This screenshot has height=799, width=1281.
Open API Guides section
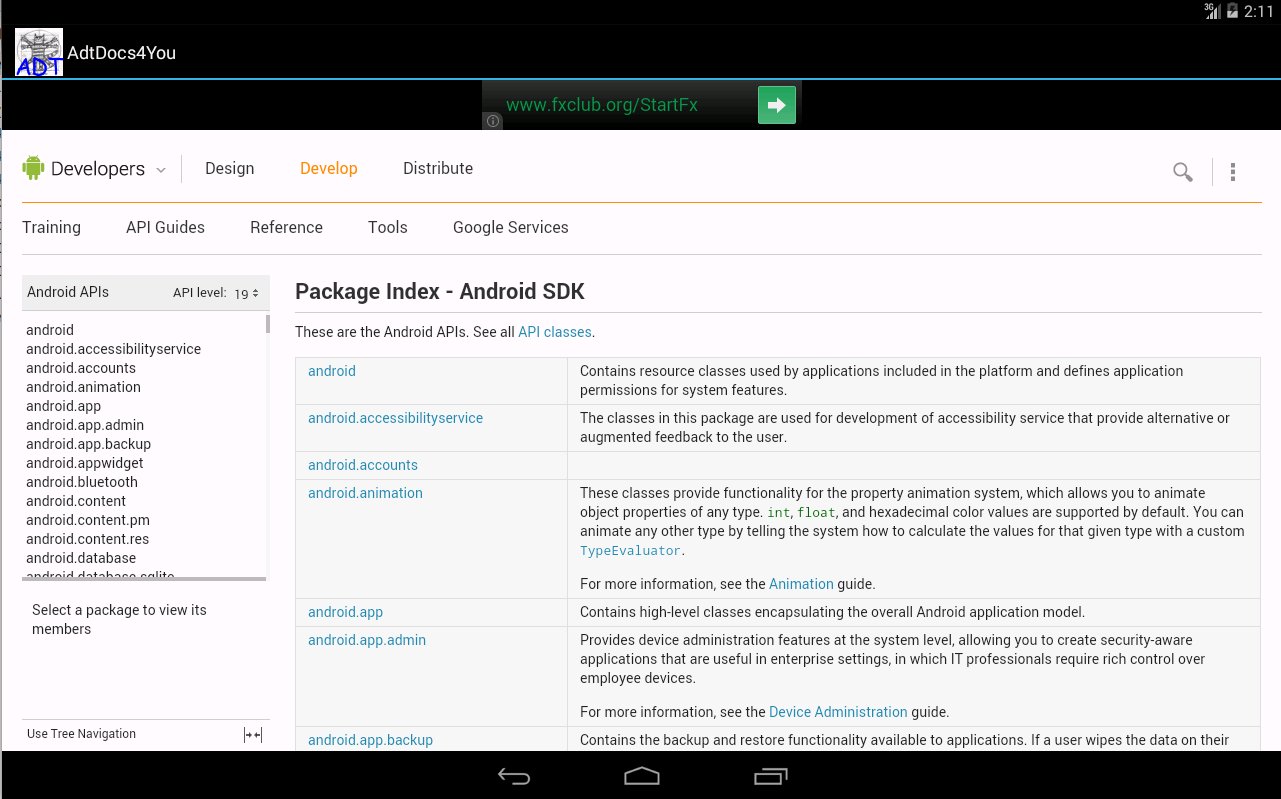click(x=165, y=227)
